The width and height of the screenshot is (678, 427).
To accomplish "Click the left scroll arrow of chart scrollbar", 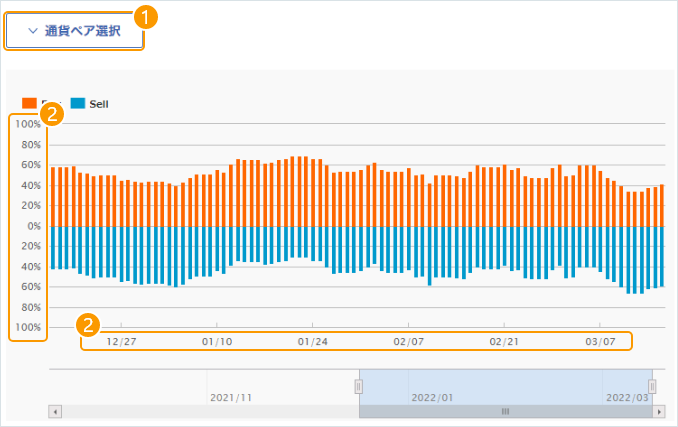I will [x=55, y=411].
